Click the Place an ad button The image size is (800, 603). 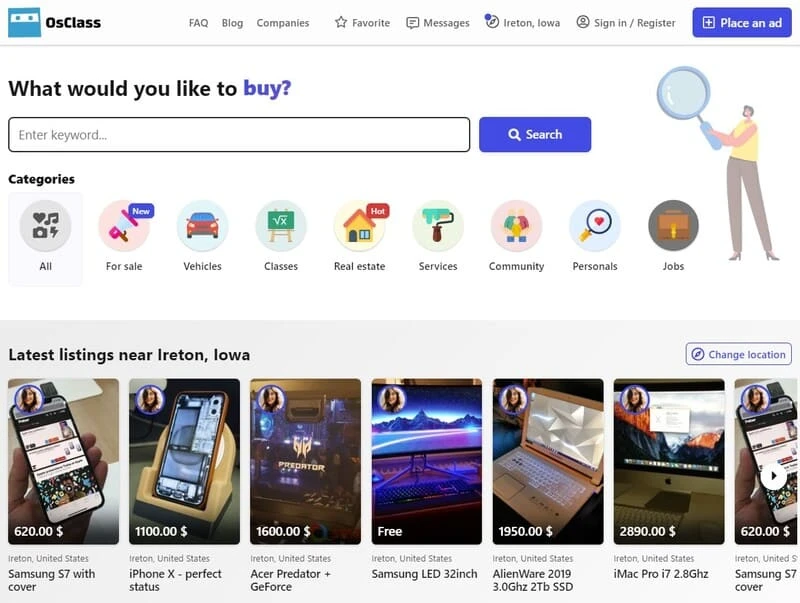[742, 22]
